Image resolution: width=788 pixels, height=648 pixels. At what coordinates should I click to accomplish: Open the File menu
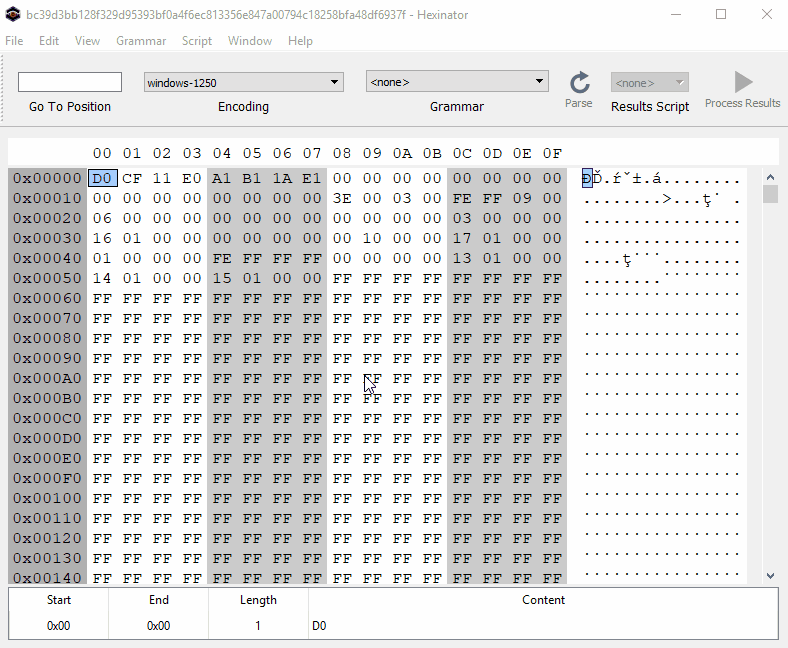[x=14, y=41]
